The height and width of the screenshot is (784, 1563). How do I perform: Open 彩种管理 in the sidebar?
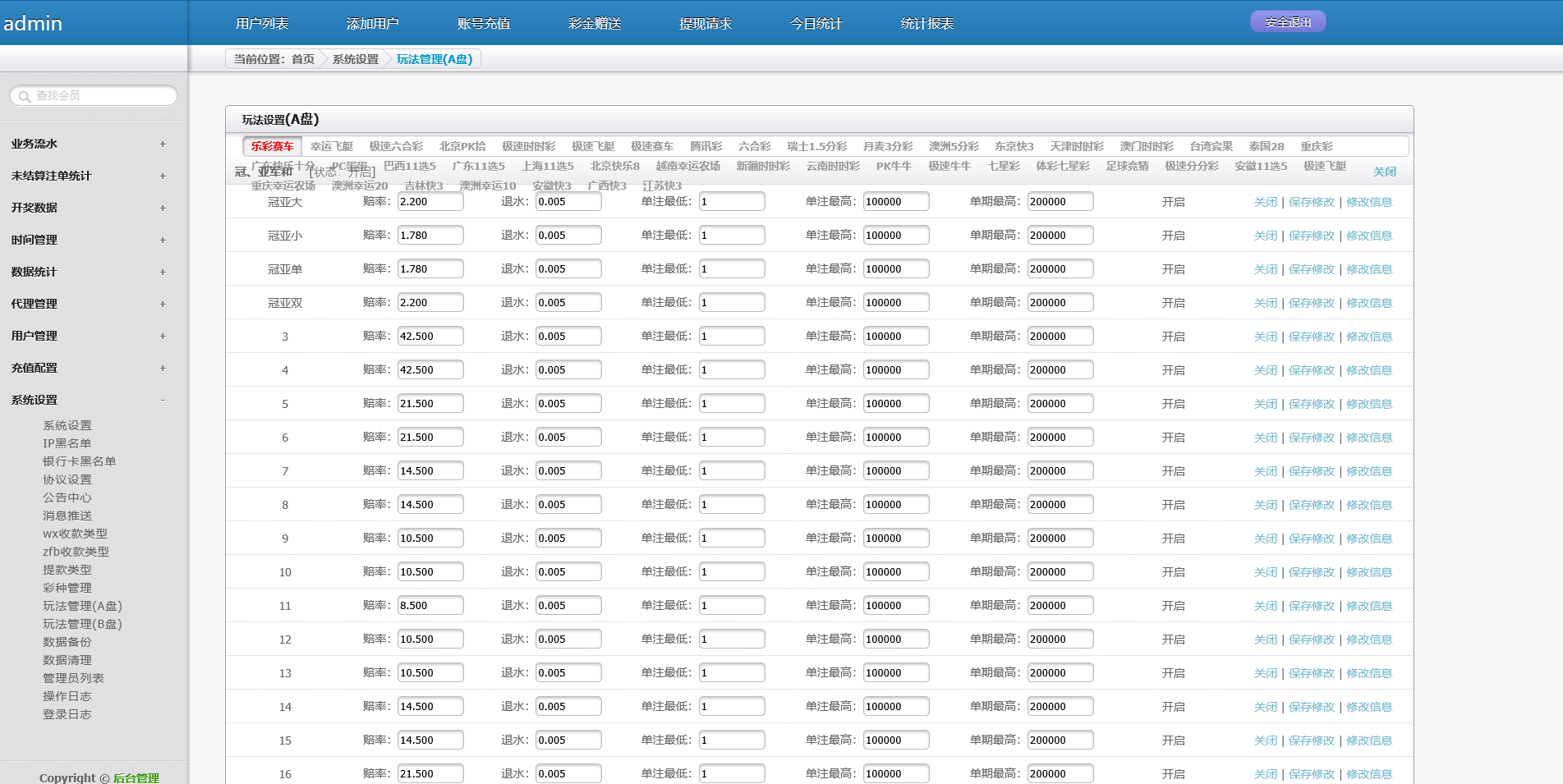click(x=67, y=588)
